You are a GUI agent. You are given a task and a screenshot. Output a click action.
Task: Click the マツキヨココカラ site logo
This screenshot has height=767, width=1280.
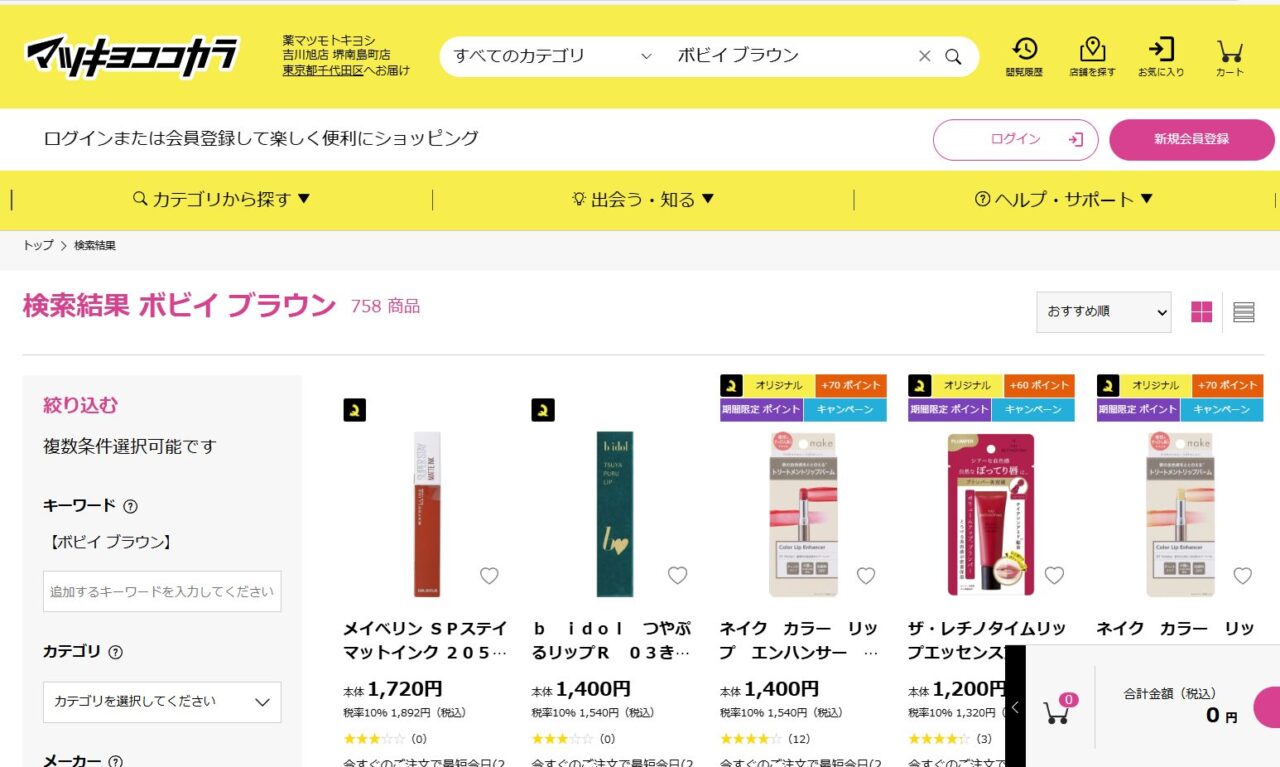click(x=132, y=56)
